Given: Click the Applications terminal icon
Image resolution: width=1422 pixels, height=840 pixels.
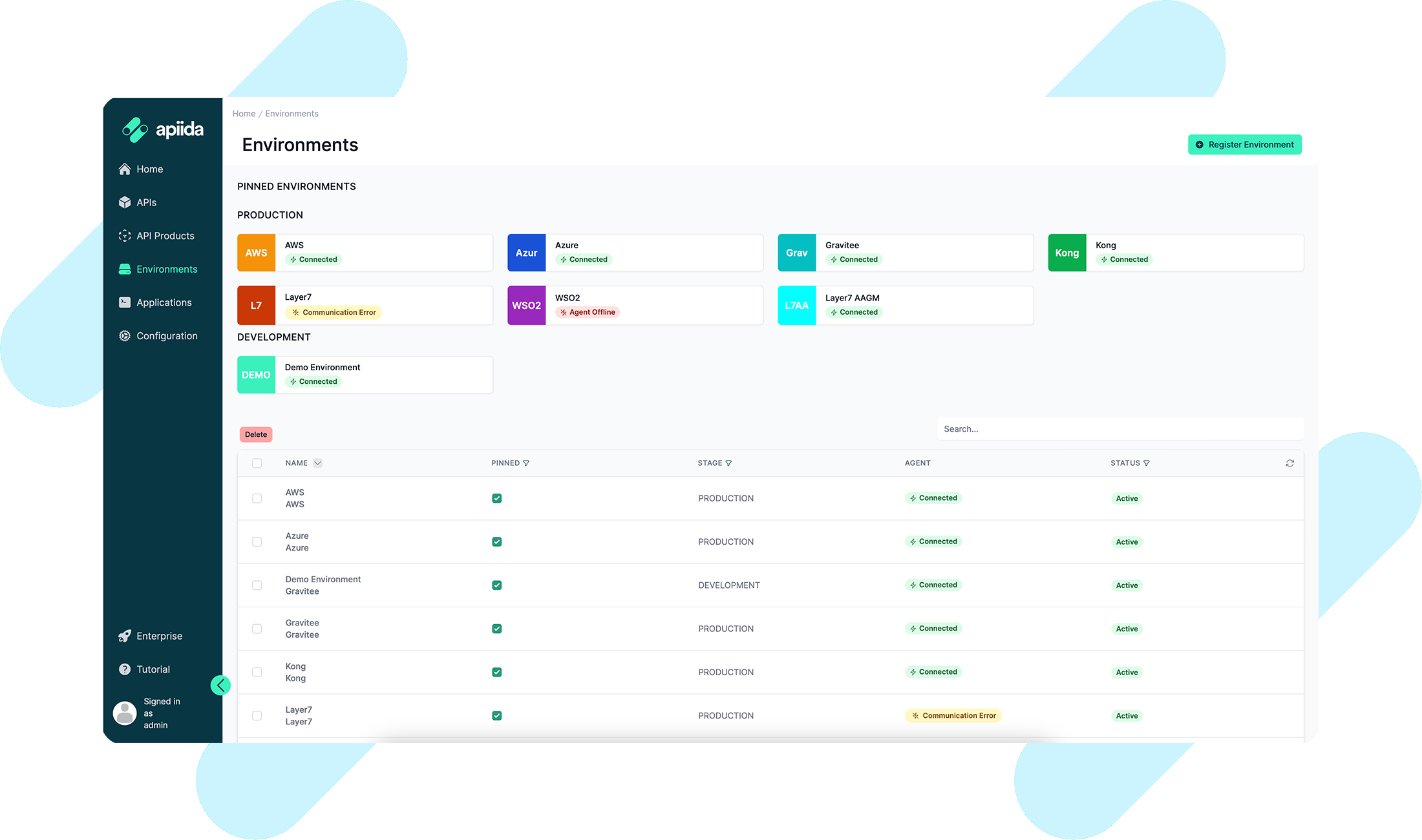Looking at the screenshot, I should [125, 302].
